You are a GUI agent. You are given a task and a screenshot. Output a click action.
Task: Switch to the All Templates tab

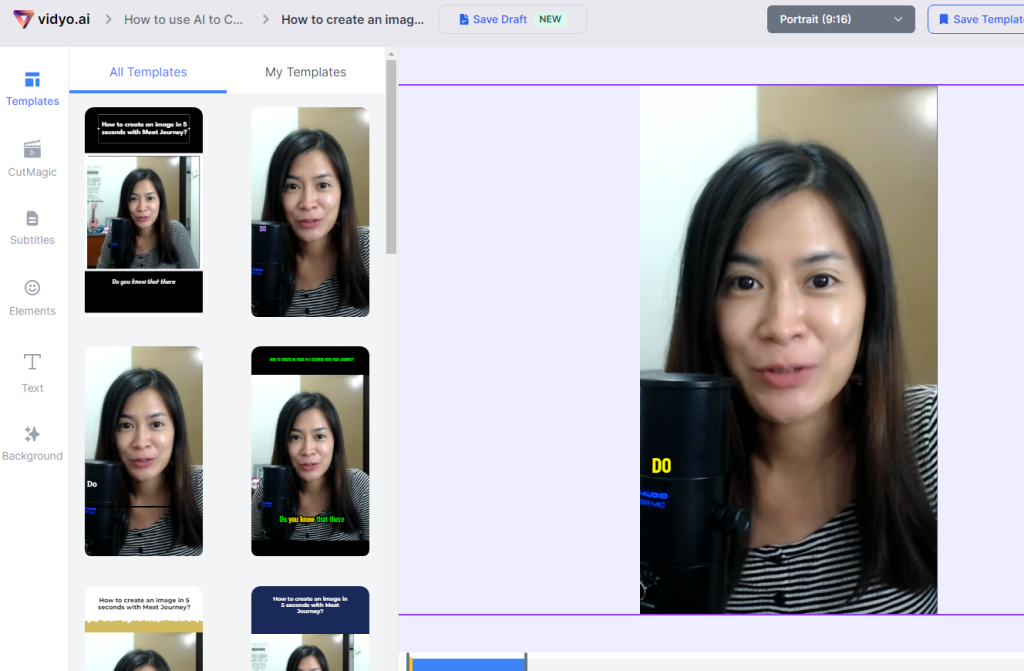[x=148, y=72]
